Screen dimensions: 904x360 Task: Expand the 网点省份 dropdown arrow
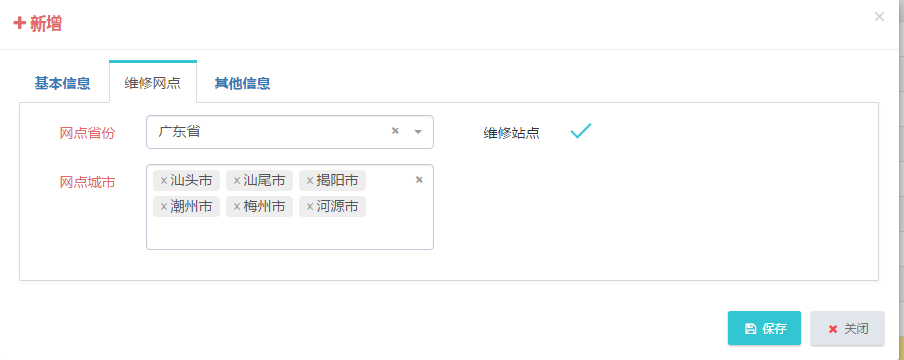[x=418, y=132]
